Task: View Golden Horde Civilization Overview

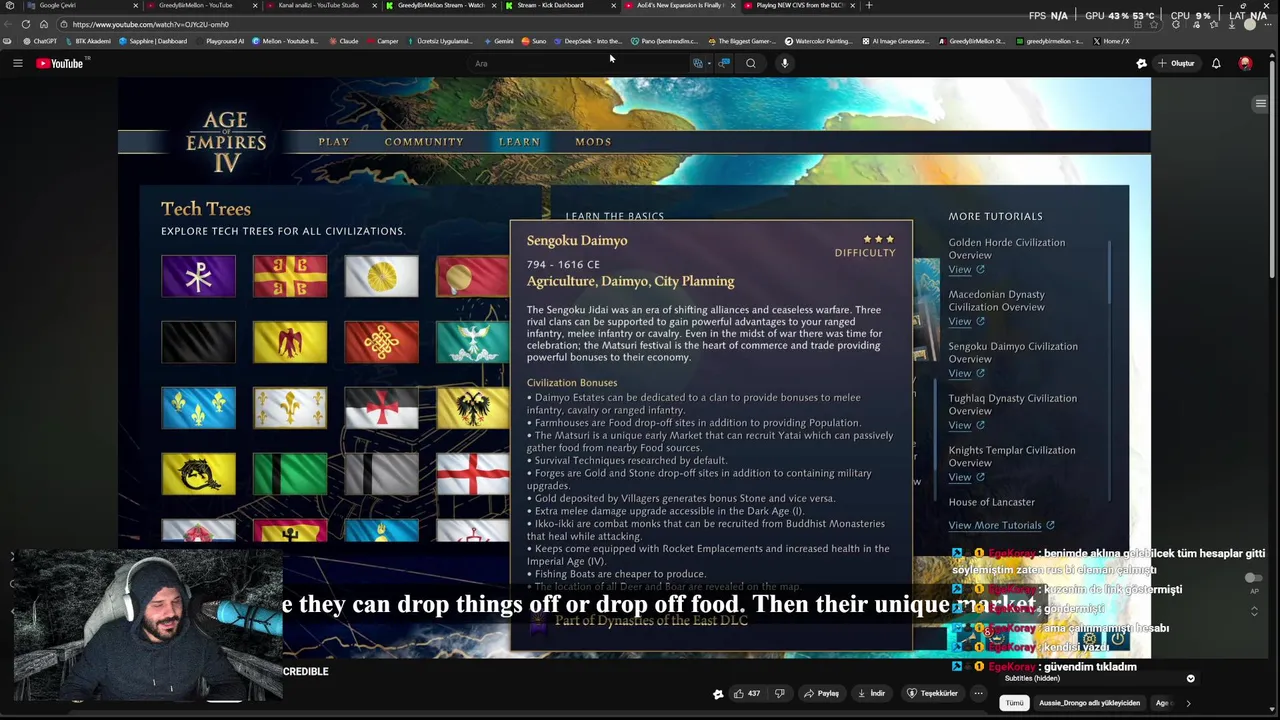Action: pyautogui.click(x=966, y=269)
